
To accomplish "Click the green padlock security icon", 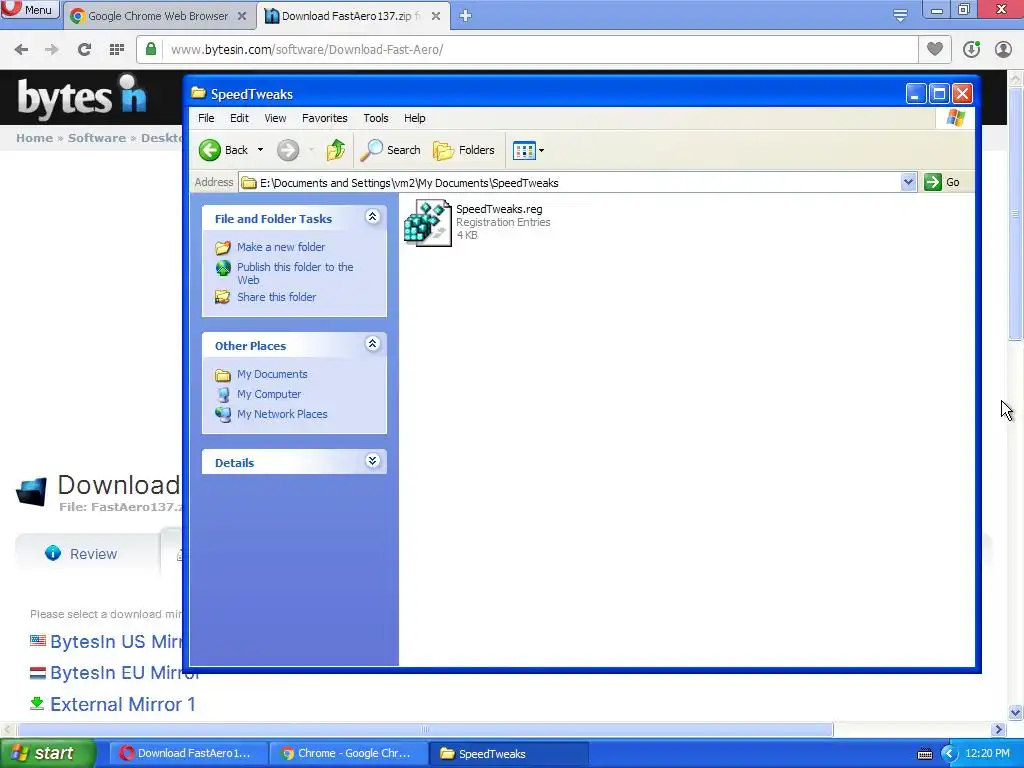I will click(x=151, y=50).
